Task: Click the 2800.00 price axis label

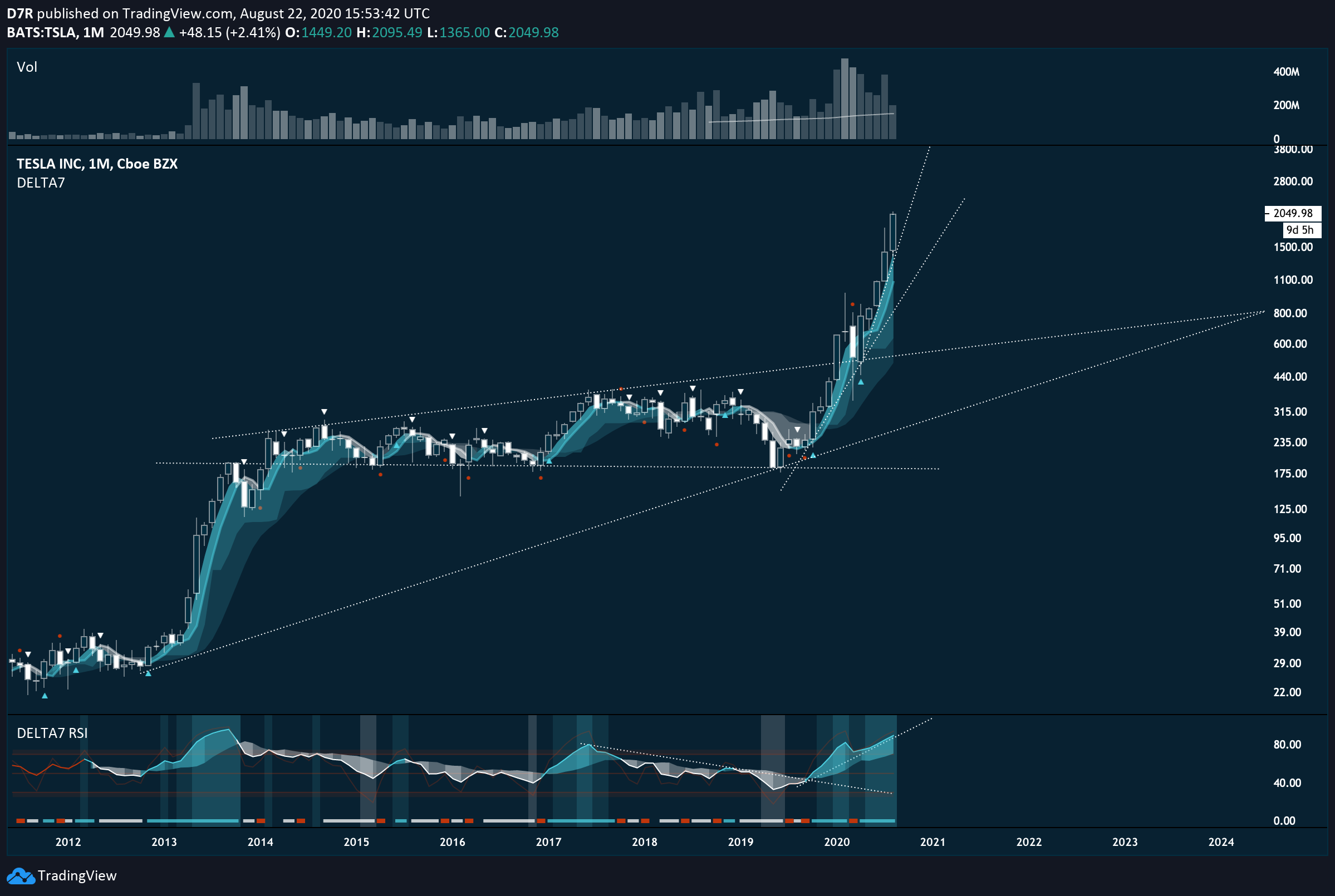Action: (1293, 181)
